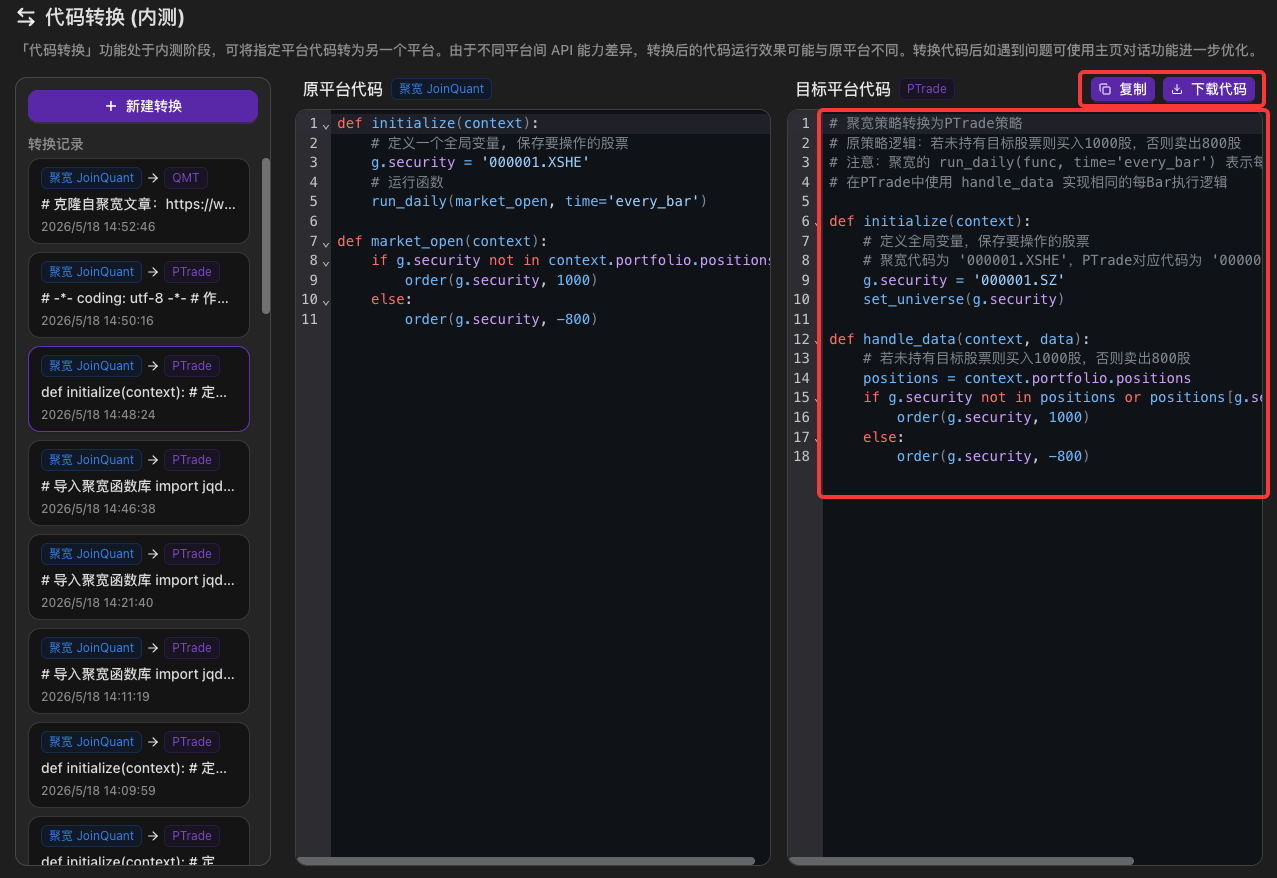The width and height of the screenshot is (1277, 878).
Task: Click the PTrade badge next to 目标平台代码
Action: (x=926, y=89)
